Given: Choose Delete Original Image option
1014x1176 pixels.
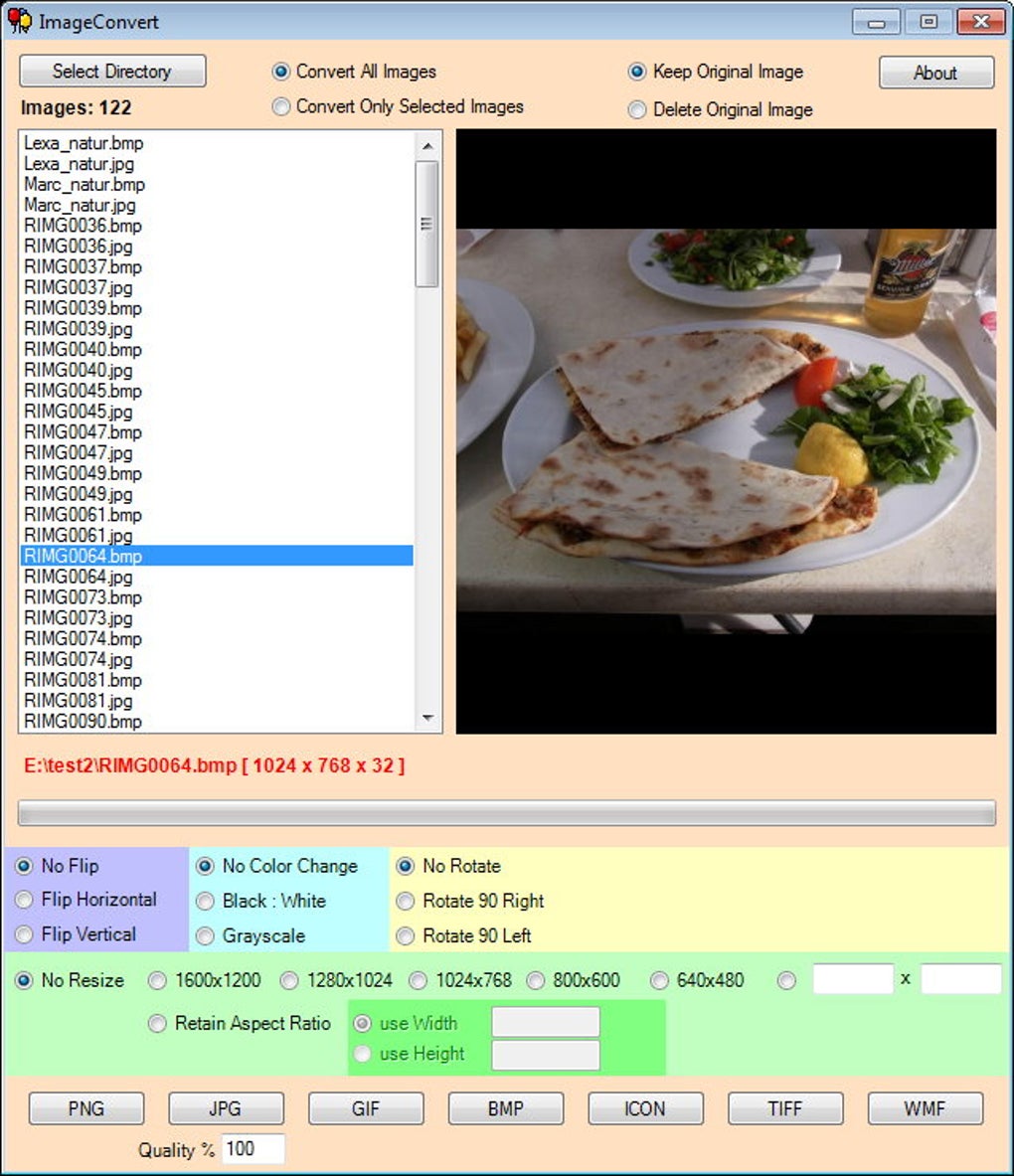Looking at the screenshot, I should (x=636, y=109).
